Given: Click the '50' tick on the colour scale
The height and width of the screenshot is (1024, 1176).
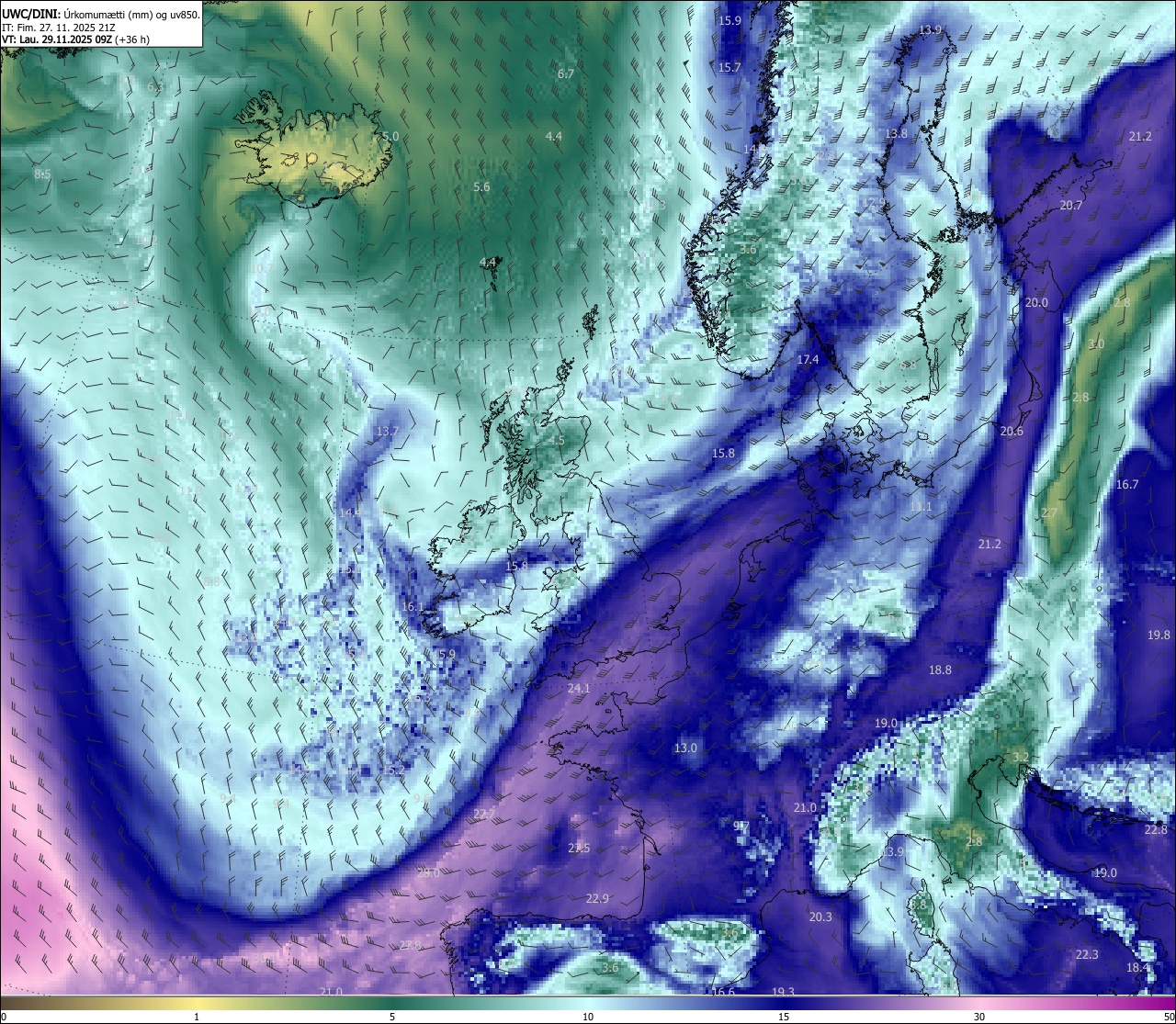Looking at the screenshot, I should click(x=1169, y=1017).
